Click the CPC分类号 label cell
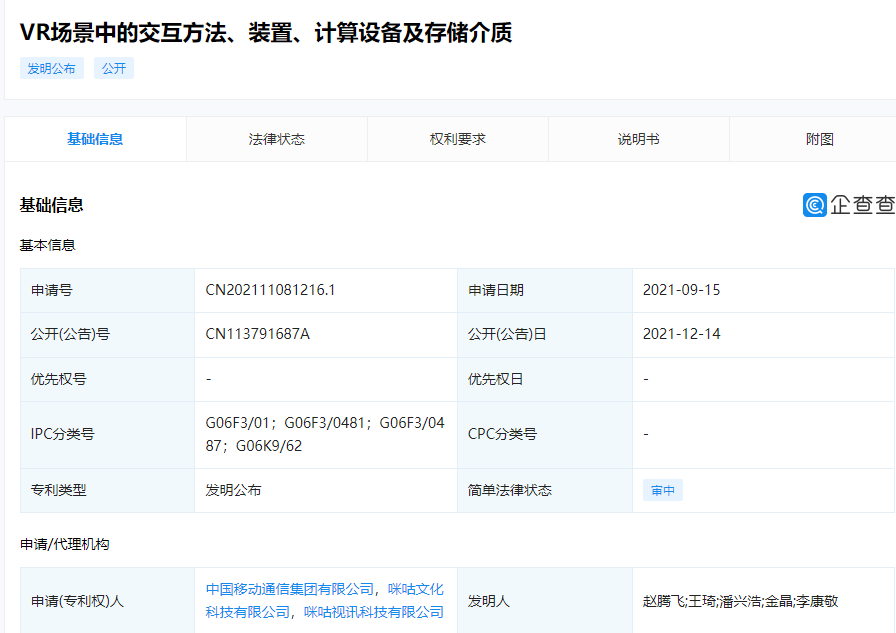The width and height of the screenshot is (896, 633). (545, 434)
